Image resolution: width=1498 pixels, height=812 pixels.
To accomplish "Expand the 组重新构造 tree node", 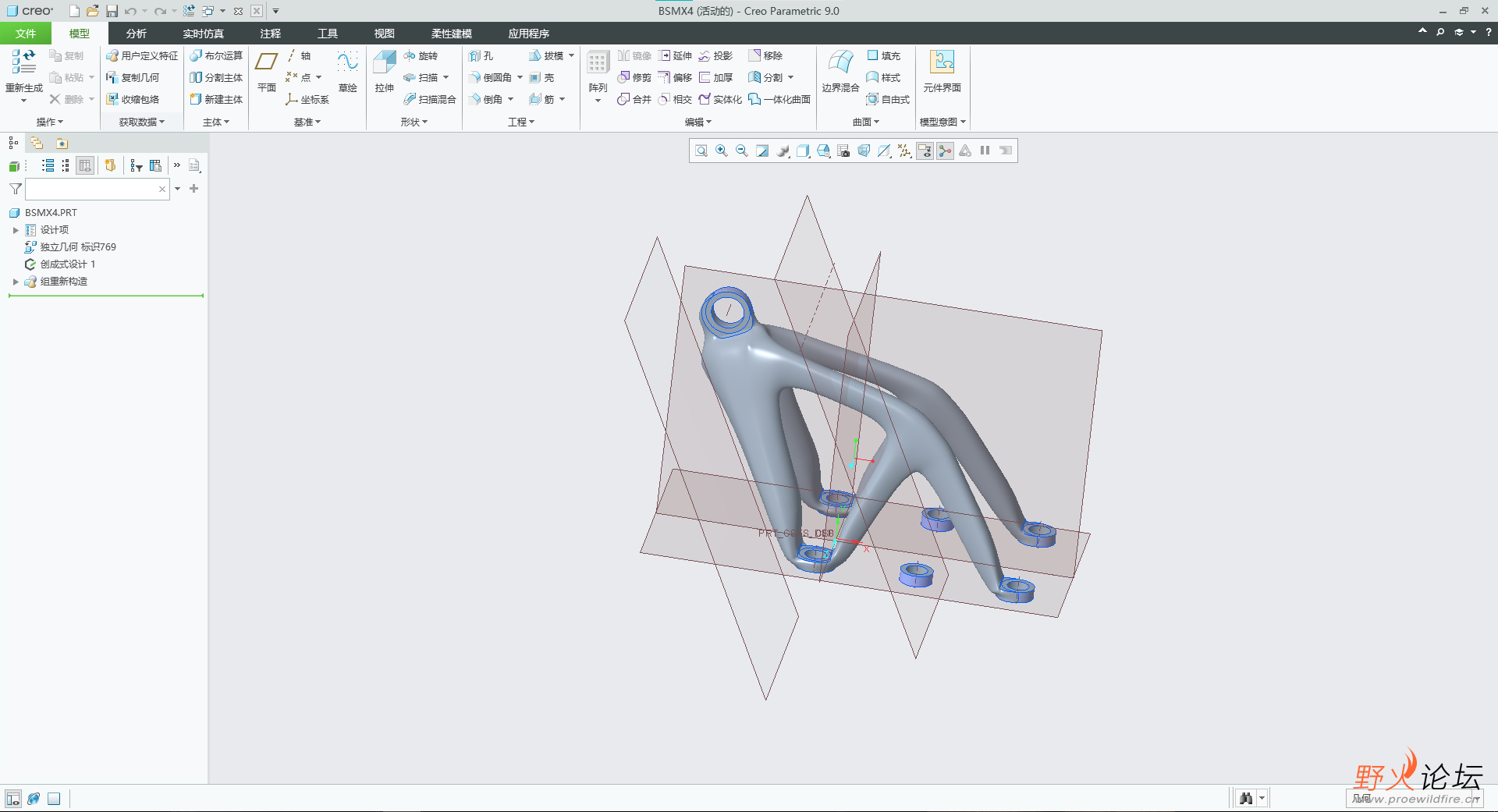I will [16, 282].
